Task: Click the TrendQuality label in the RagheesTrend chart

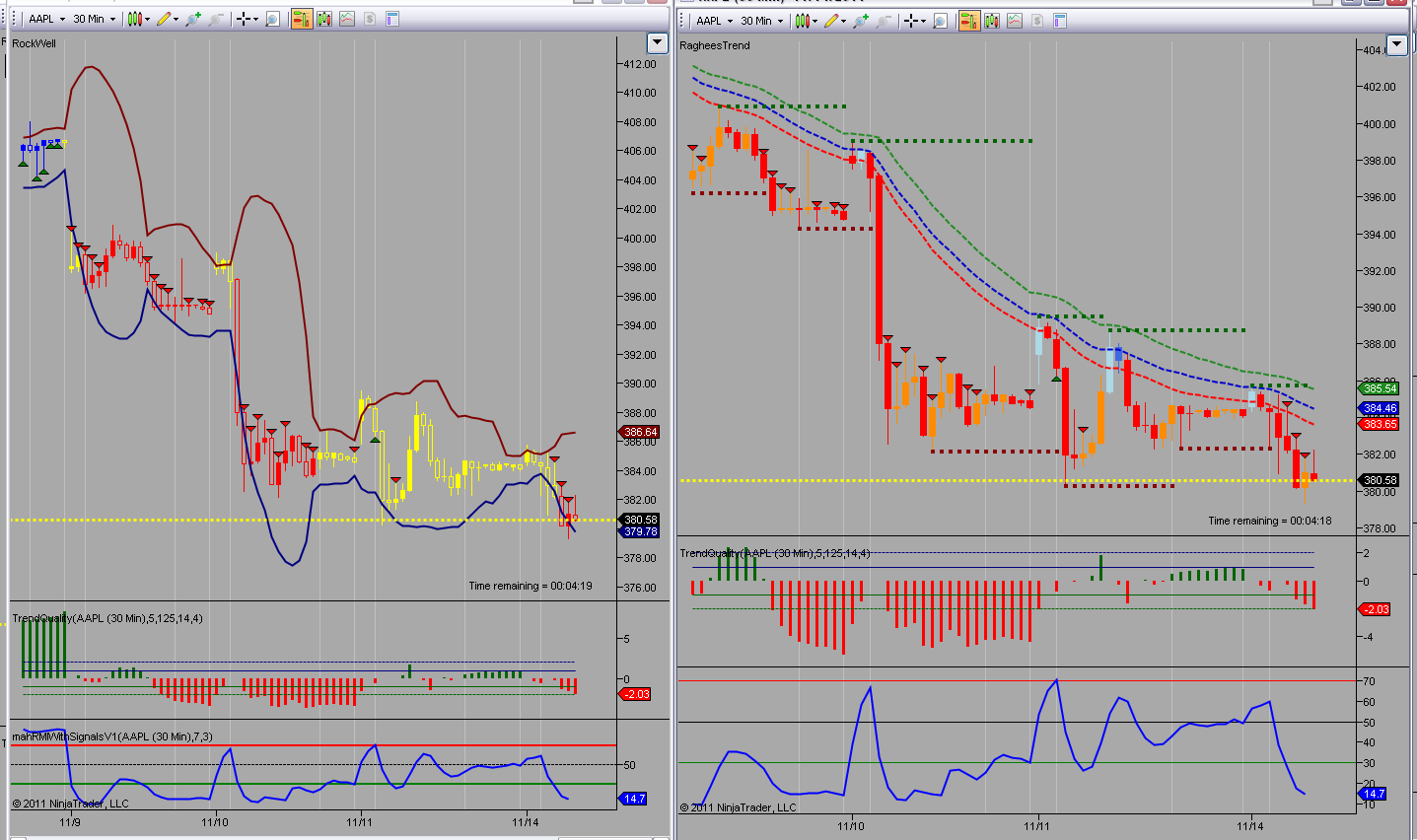Action: 775,553
